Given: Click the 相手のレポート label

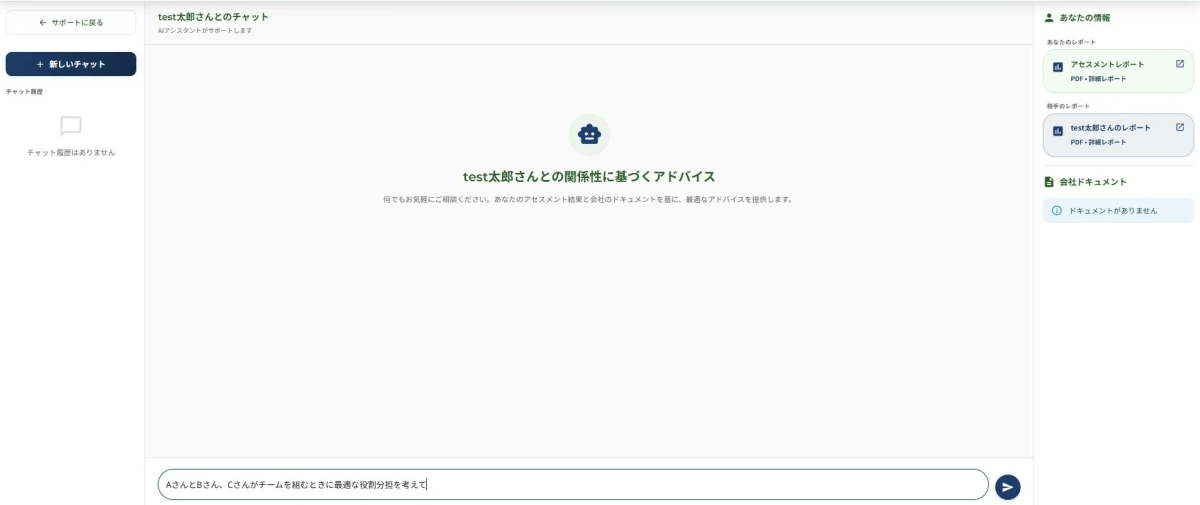Looking at the screenshot, I should coord(1069,106).
